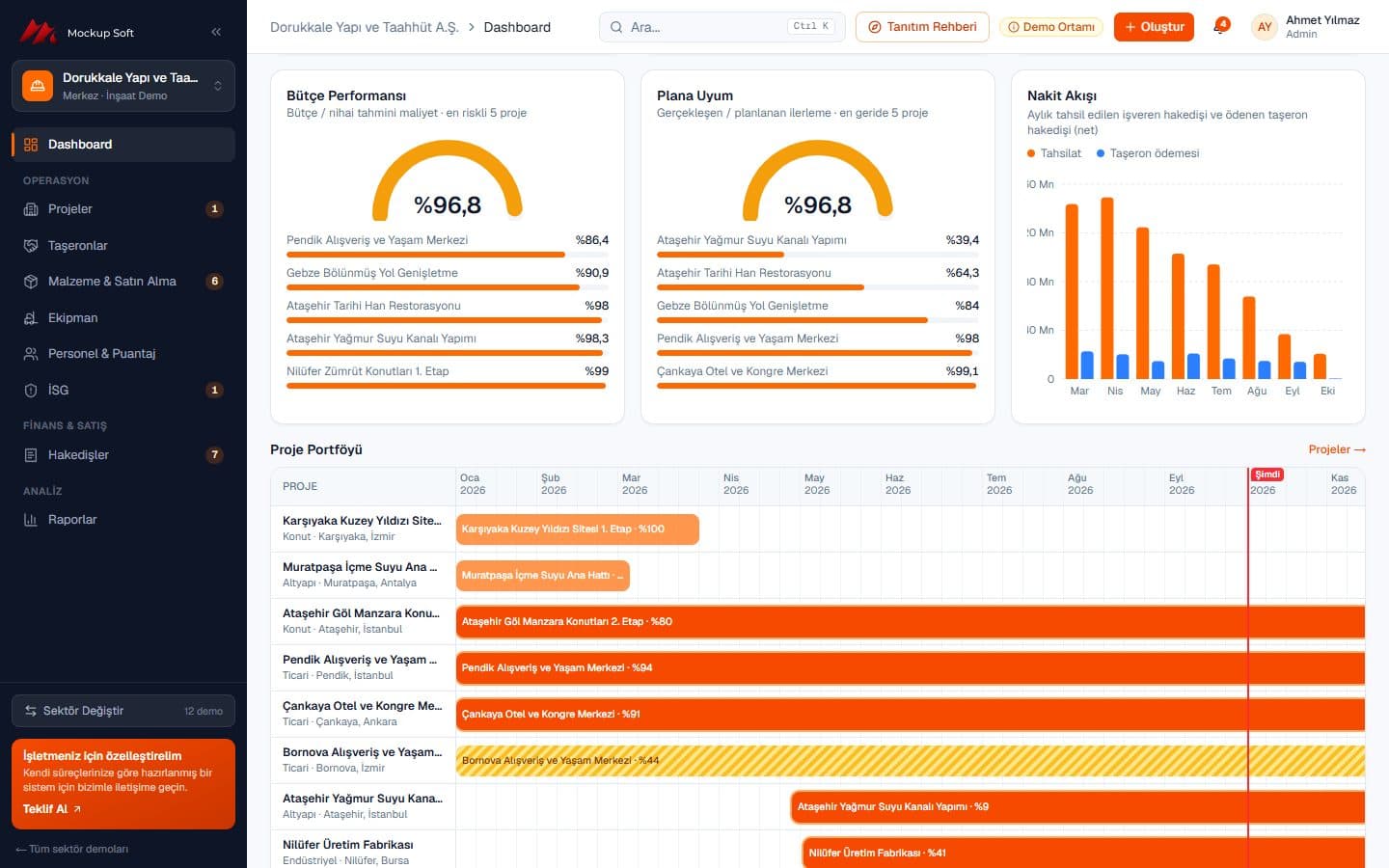The height and width of the screenshot is (868, 1389).
Task: Click the Şimdi timeline marker
Action: click(x=1266, y=475)
